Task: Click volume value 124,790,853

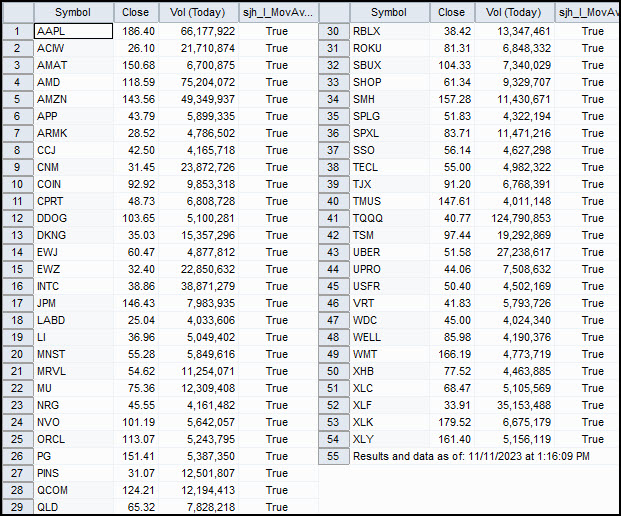Action: [x=514, y=219]
